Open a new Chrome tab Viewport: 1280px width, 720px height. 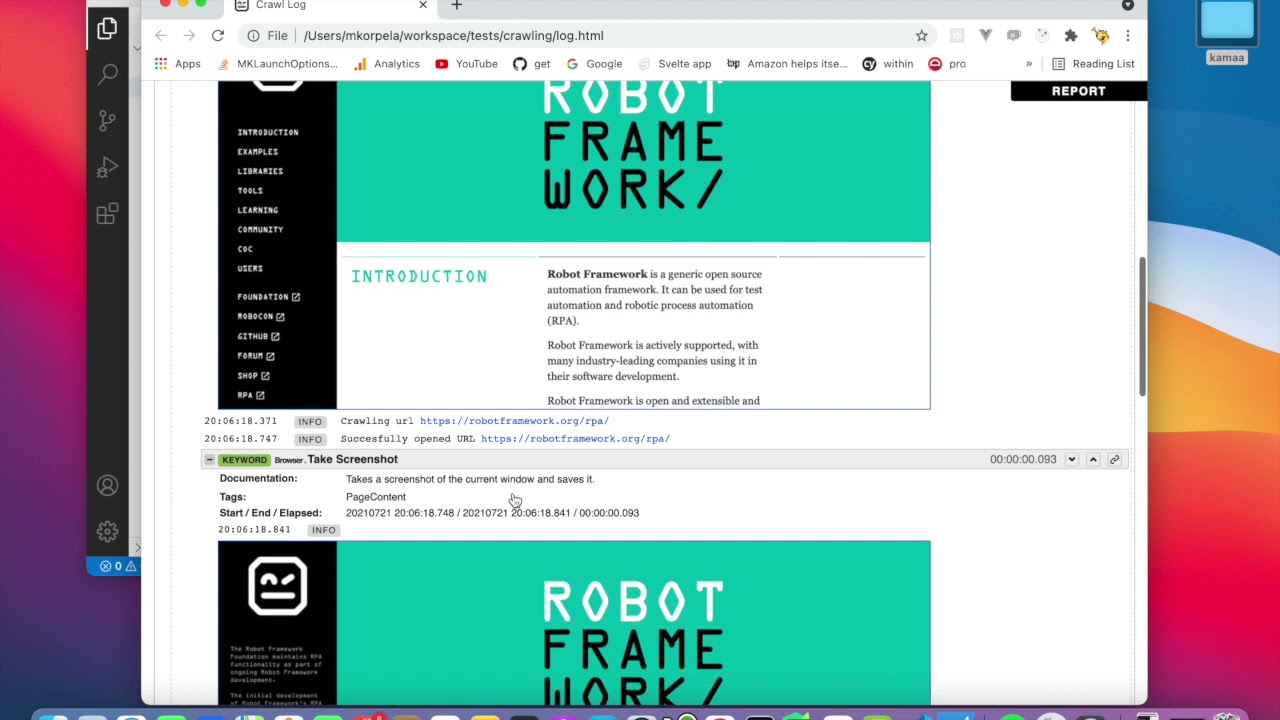456,5
